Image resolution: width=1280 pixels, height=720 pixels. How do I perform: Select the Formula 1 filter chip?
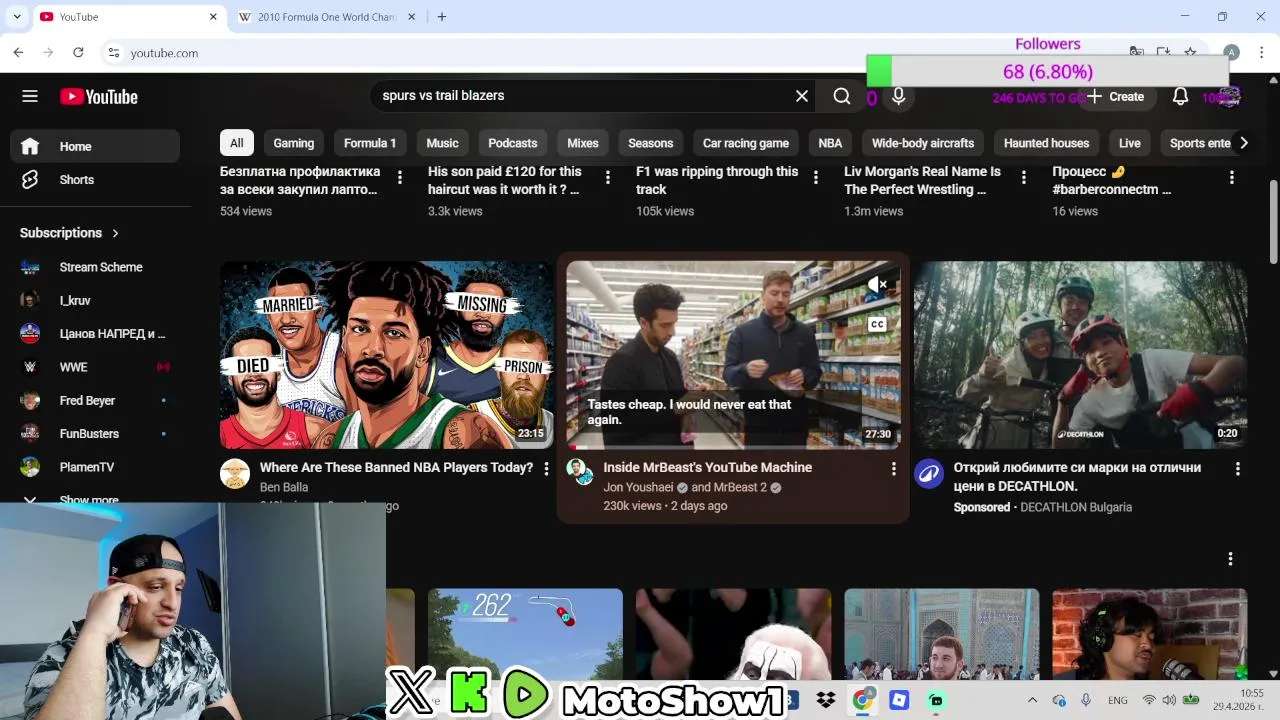370,143
